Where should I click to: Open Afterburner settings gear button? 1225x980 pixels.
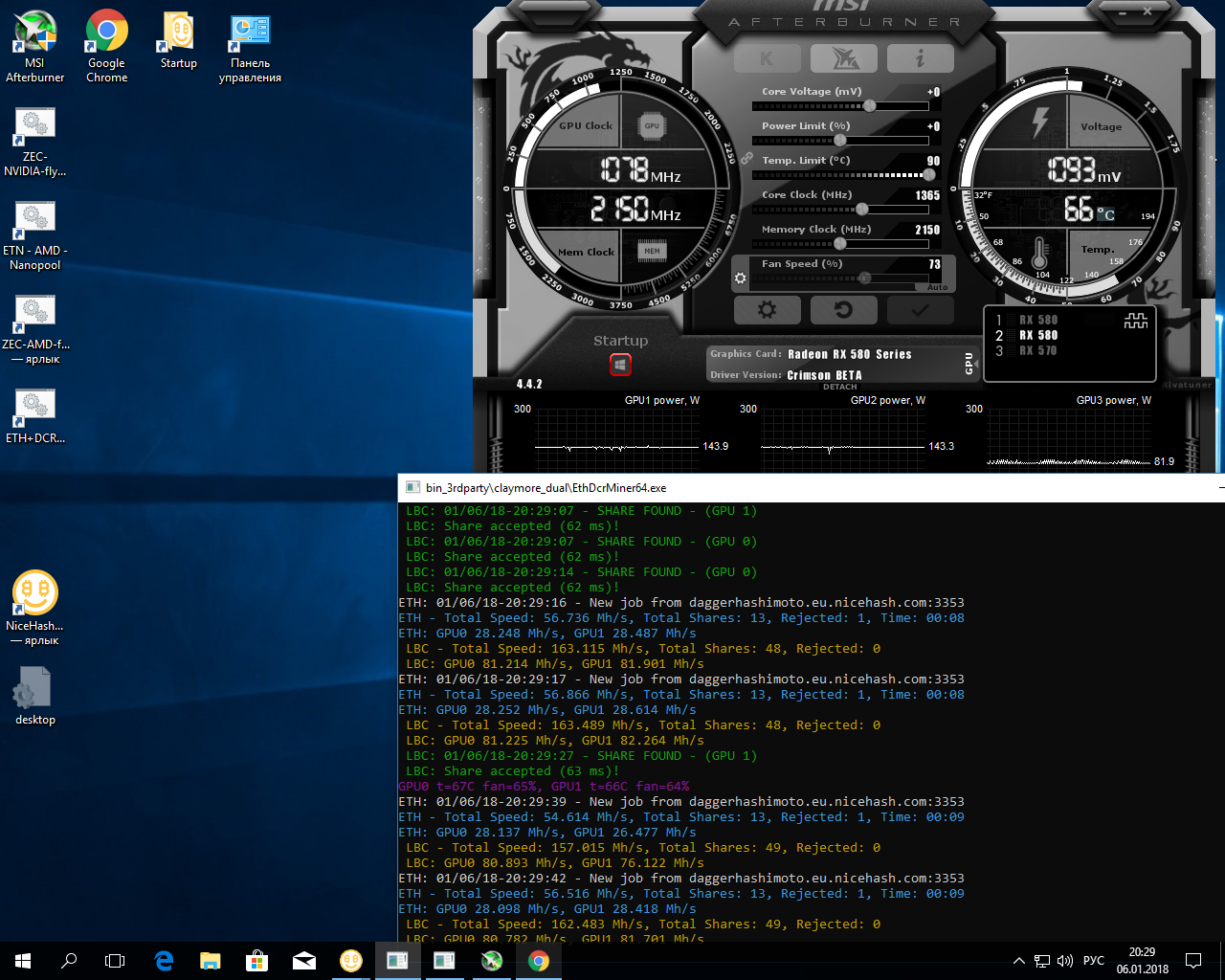(767, 310)
